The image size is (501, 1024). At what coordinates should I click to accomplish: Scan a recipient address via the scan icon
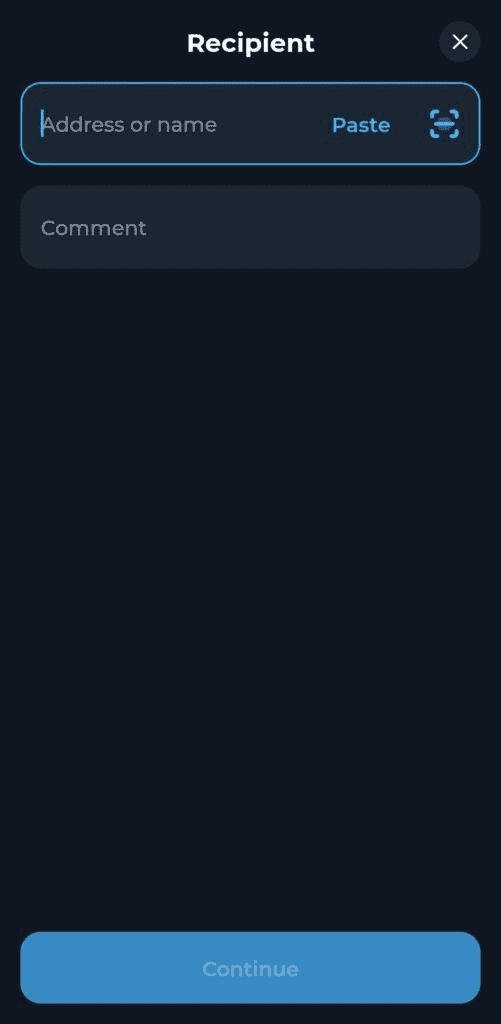click(444, 124)
